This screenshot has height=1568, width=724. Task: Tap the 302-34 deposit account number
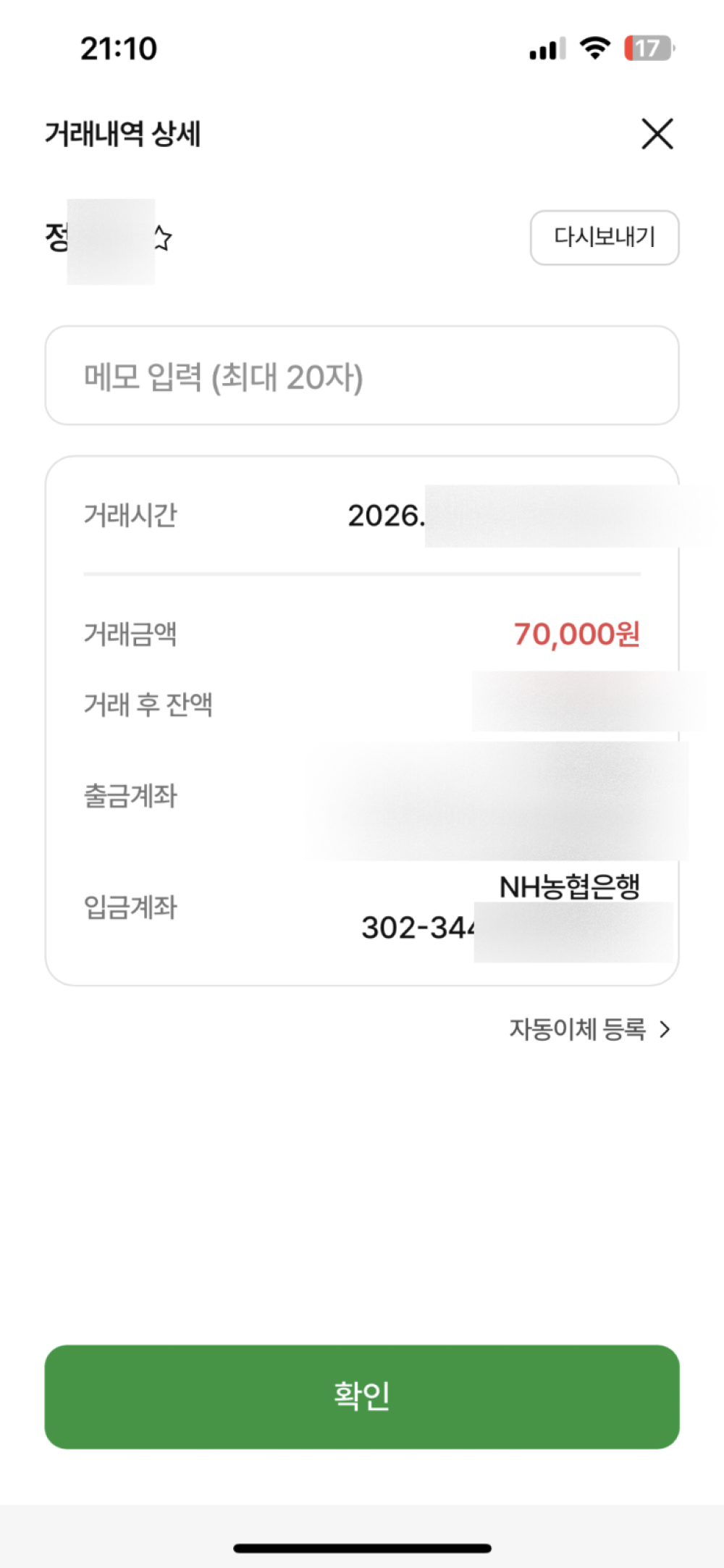(x=417, y=928)
